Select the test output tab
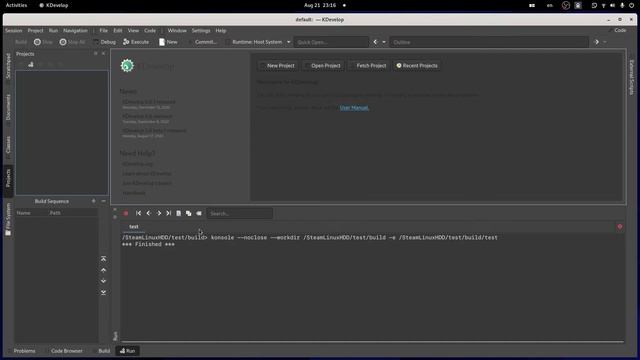Screen dimensions: 640x360 (134, 227)
